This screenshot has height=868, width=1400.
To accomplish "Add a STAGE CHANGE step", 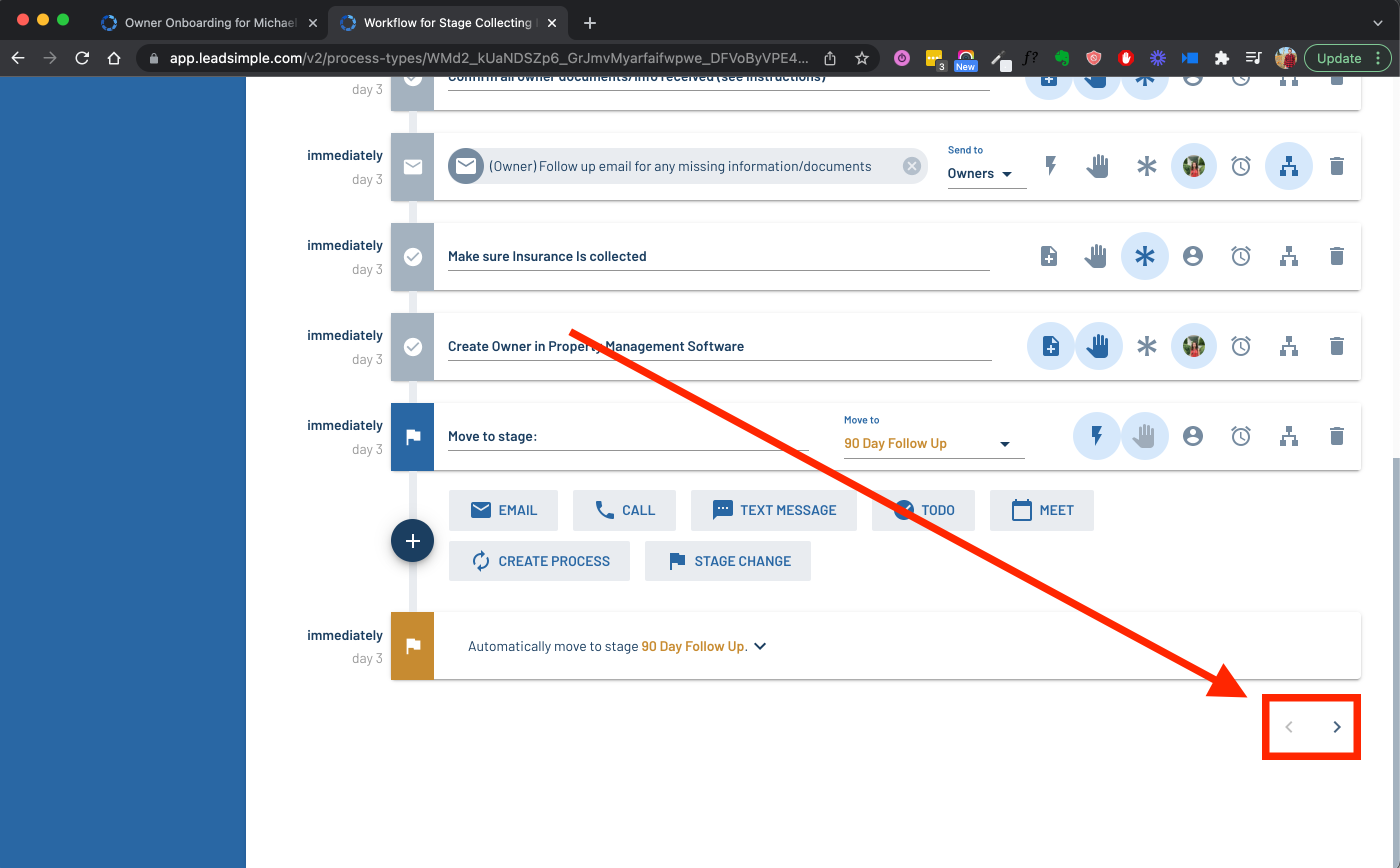I will tap(728, 561).
